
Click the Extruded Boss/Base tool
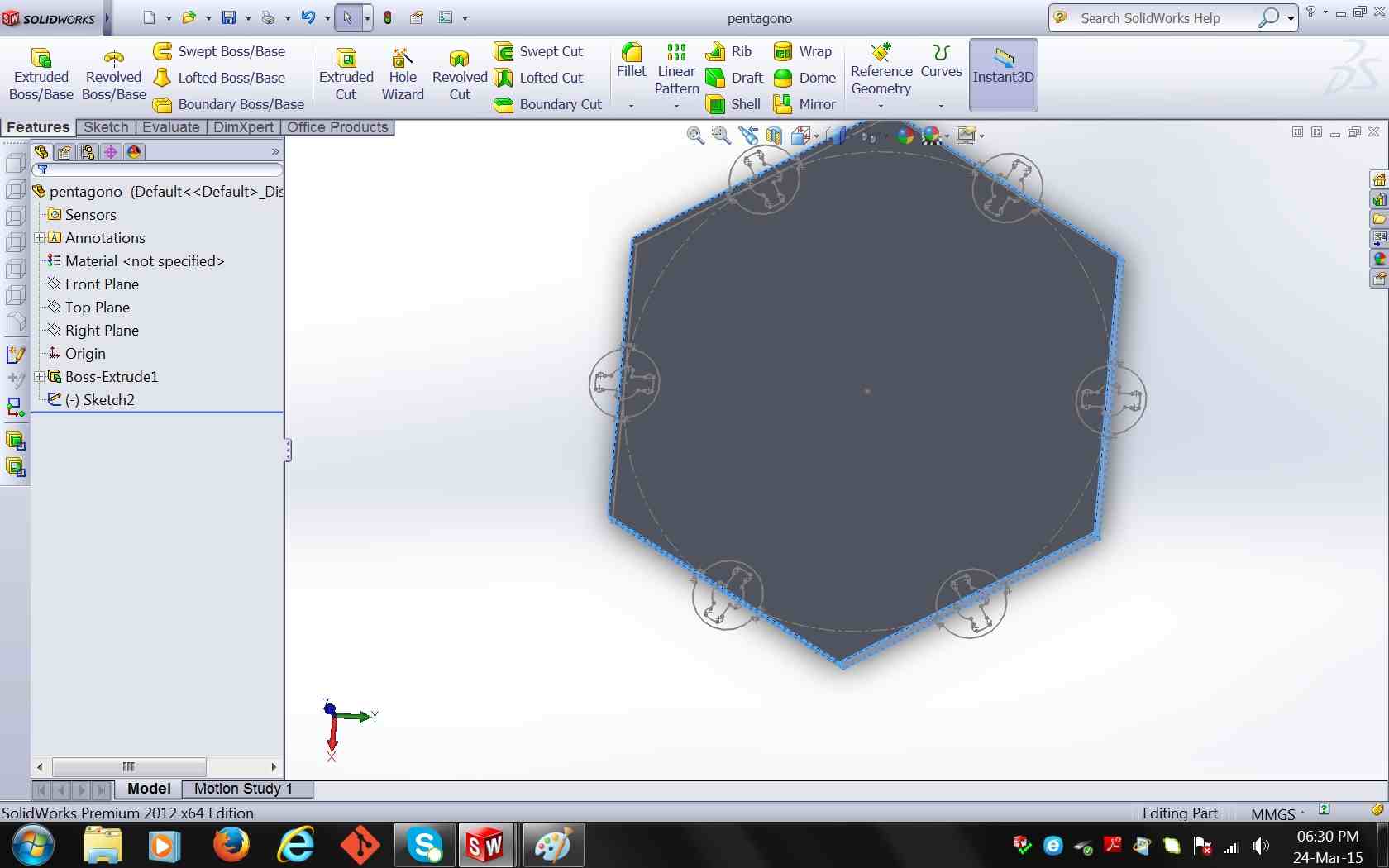tap(41, 74)
